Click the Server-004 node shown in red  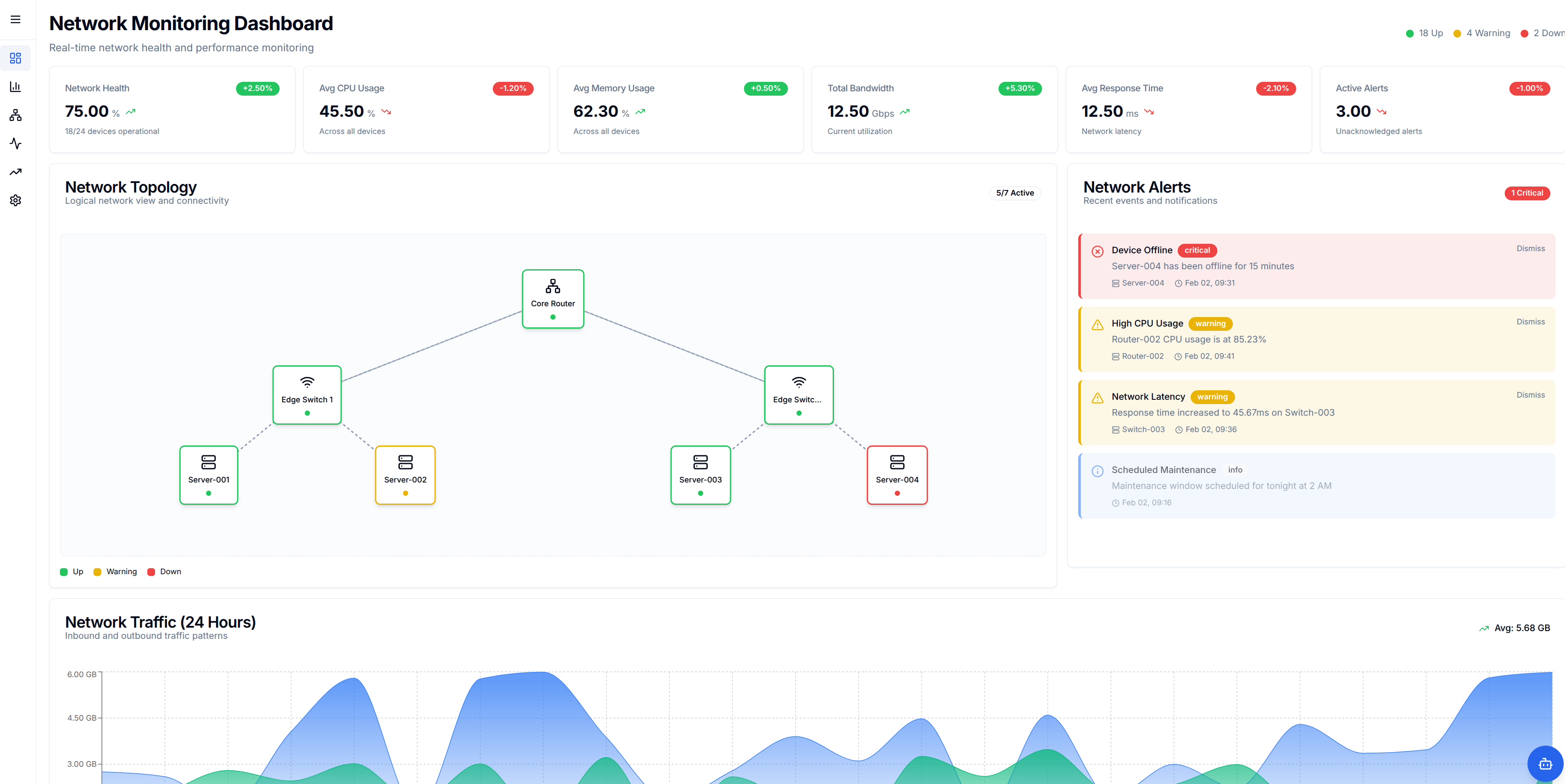tap(897, 475)
